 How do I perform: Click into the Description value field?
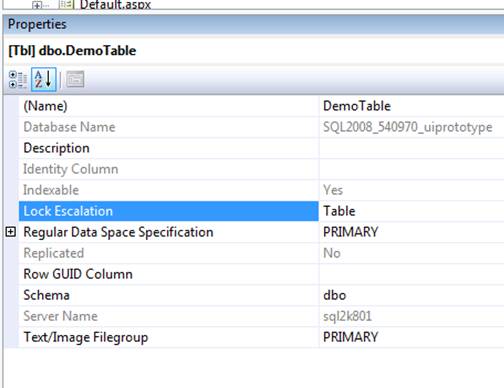(411, 148)
